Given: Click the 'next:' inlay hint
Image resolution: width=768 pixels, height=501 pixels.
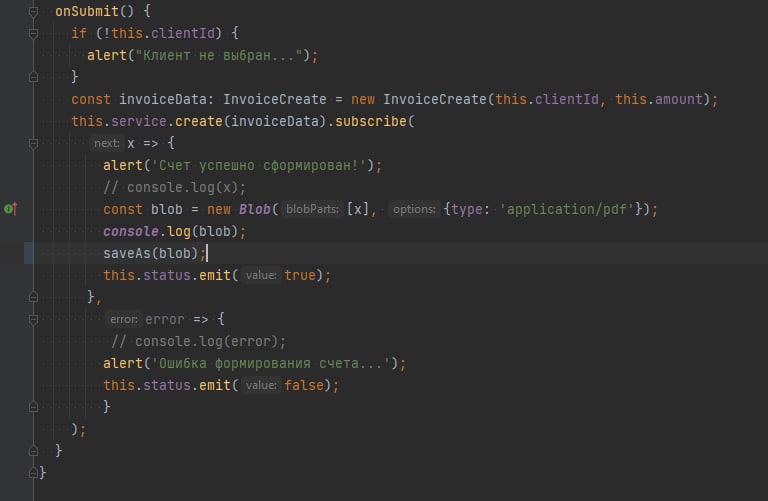Looking at the screenshot, I should [x=106, y=143].
